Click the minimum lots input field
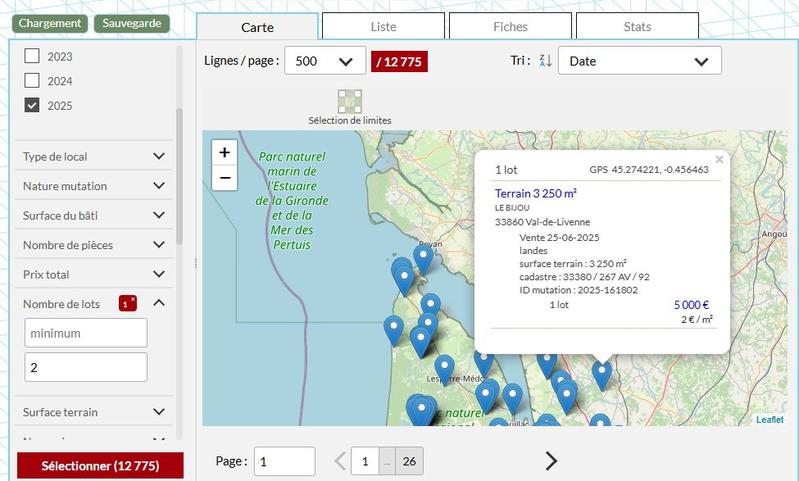 [86, 333]
